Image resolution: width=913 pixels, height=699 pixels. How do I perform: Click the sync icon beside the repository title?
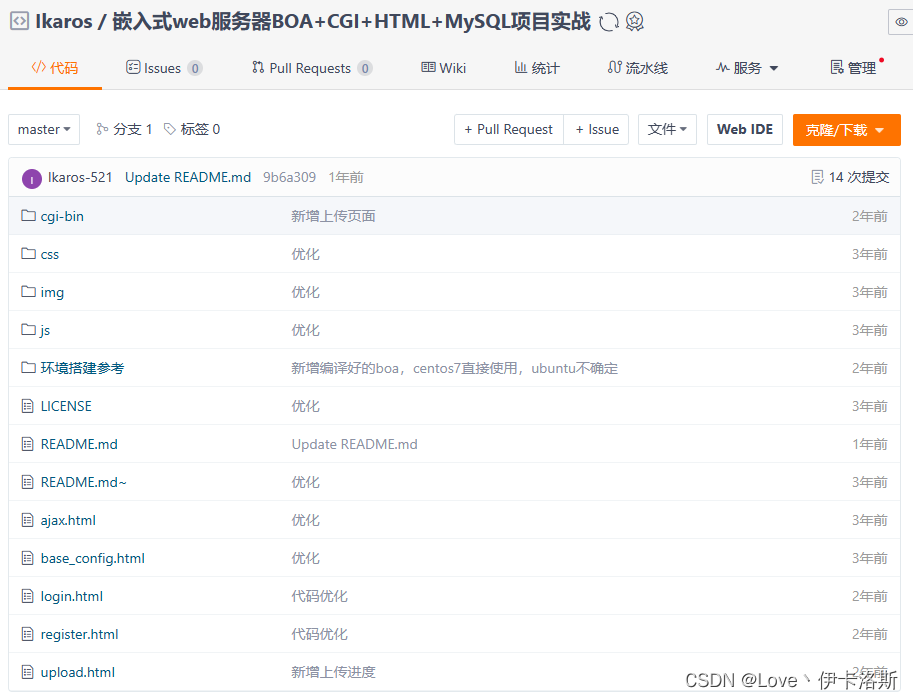tap(608, 21)
